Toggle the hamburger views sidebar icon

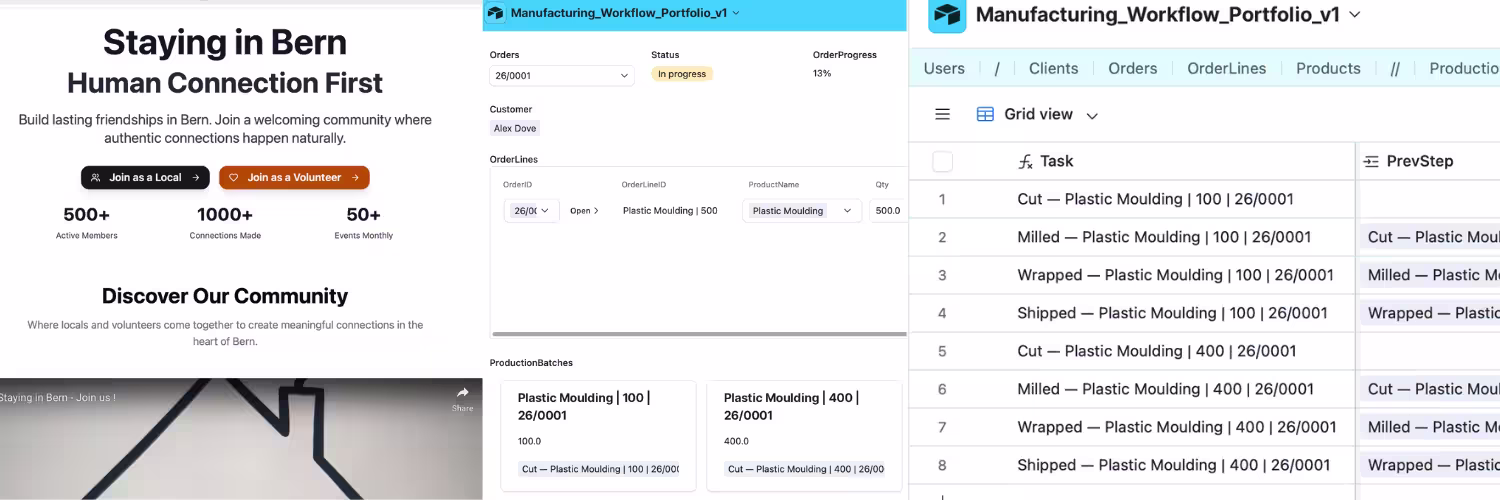coord(942,114)
